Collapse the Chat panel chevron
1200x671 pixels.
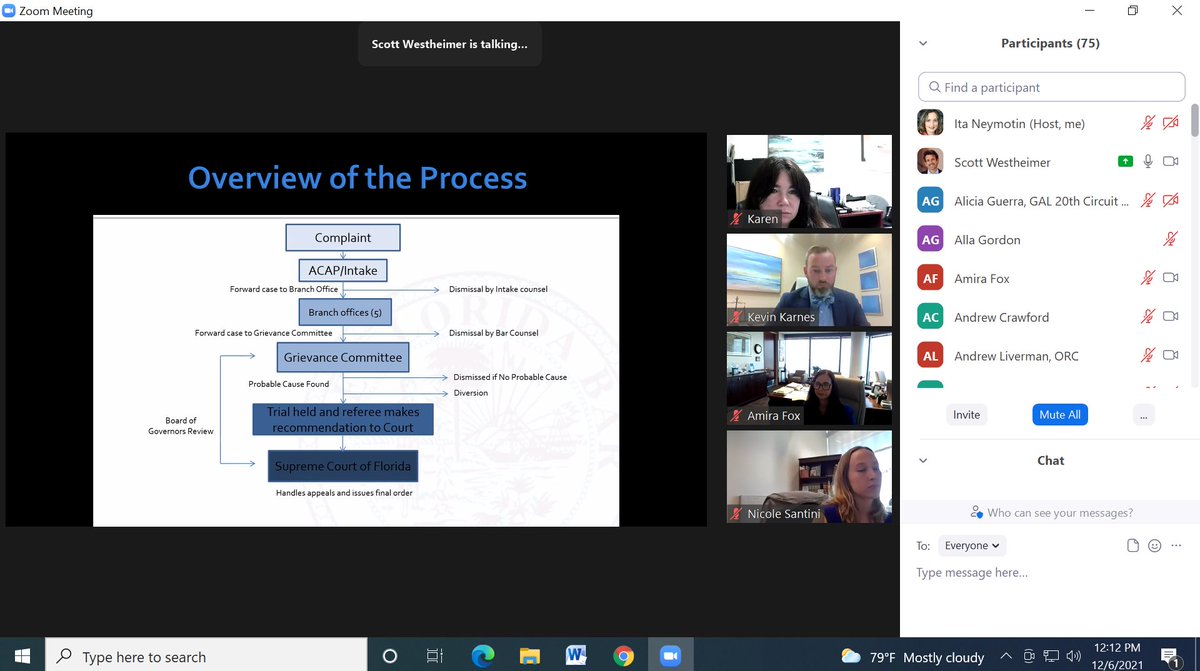[922, 461]
